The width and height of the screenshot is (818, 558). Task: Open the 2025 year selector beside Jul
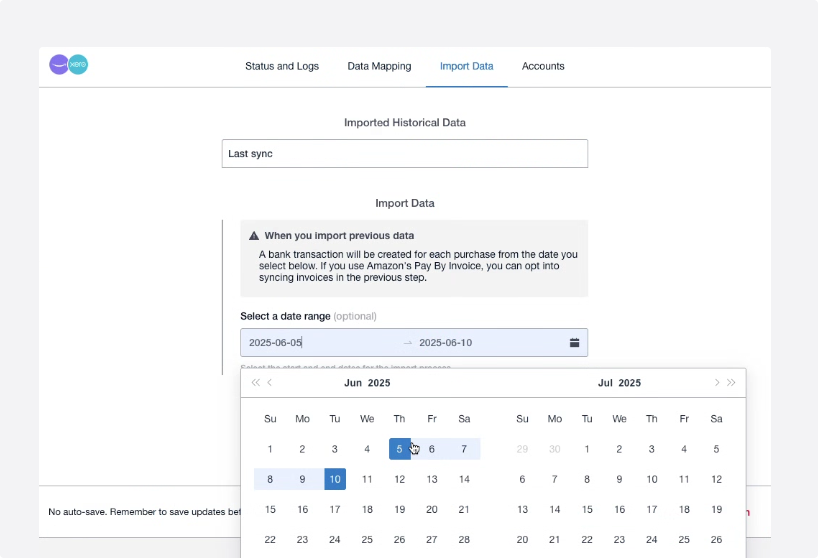point(630,383)
